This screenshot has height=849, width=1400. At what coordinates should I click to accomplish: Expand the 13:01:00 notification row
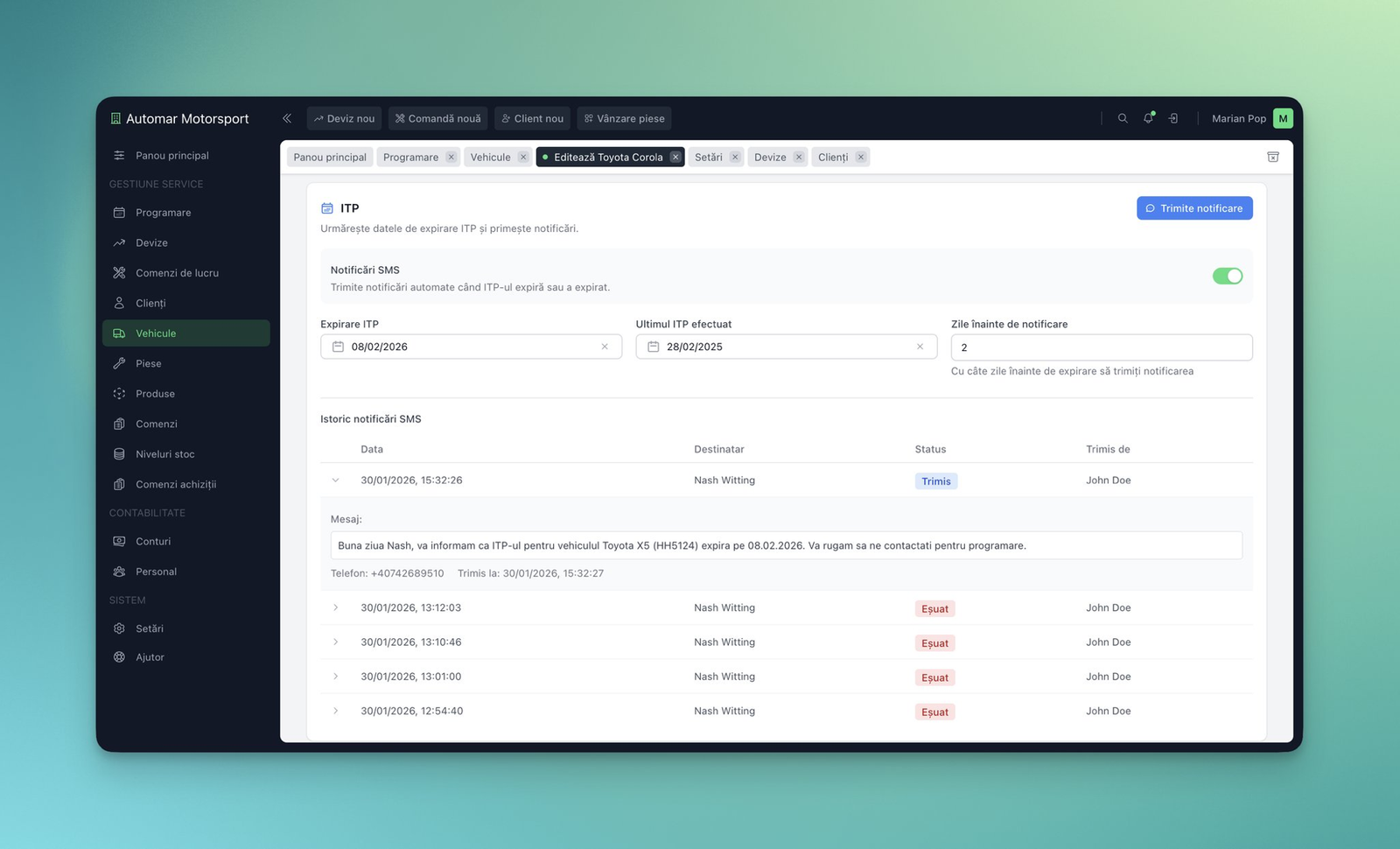[x=335, y=677]
